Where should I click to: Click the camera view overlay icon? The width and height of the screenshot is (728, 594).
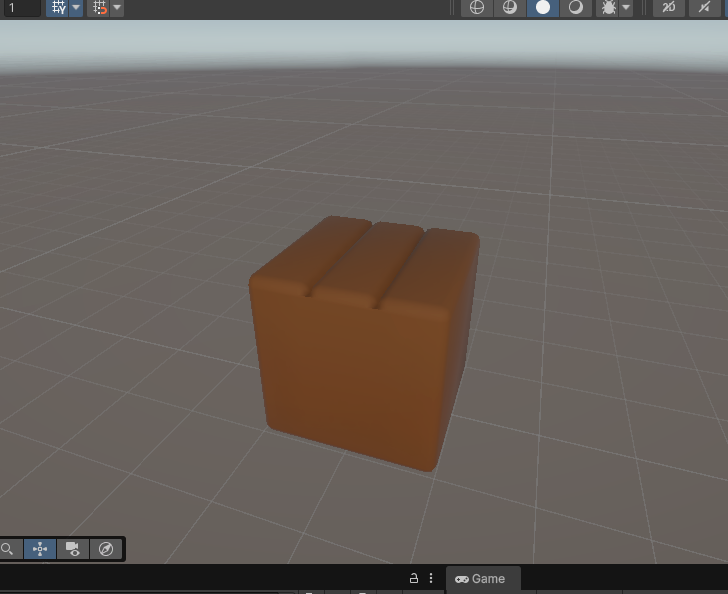tap(73, 549)
